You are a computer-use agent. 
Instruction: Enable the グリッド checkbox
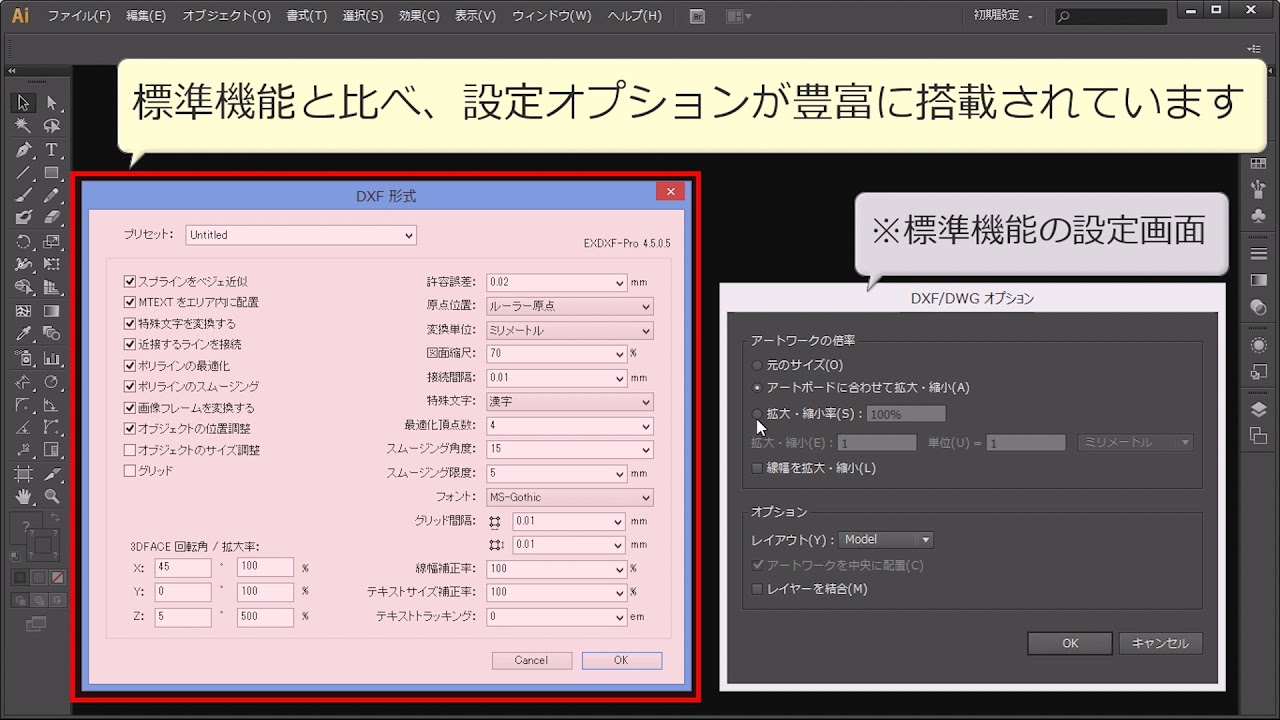coord(129,470)
